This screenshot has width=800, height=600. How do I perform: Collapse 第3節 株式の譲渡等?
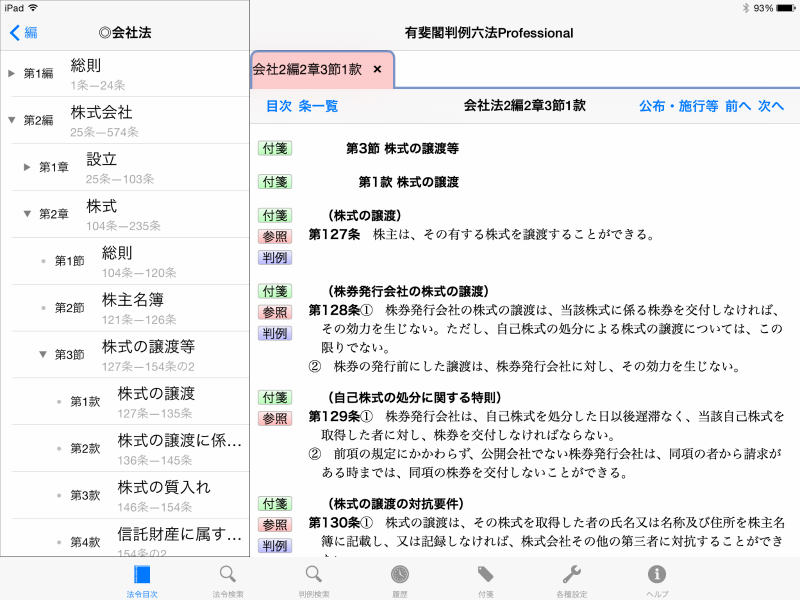pos(43,355)
